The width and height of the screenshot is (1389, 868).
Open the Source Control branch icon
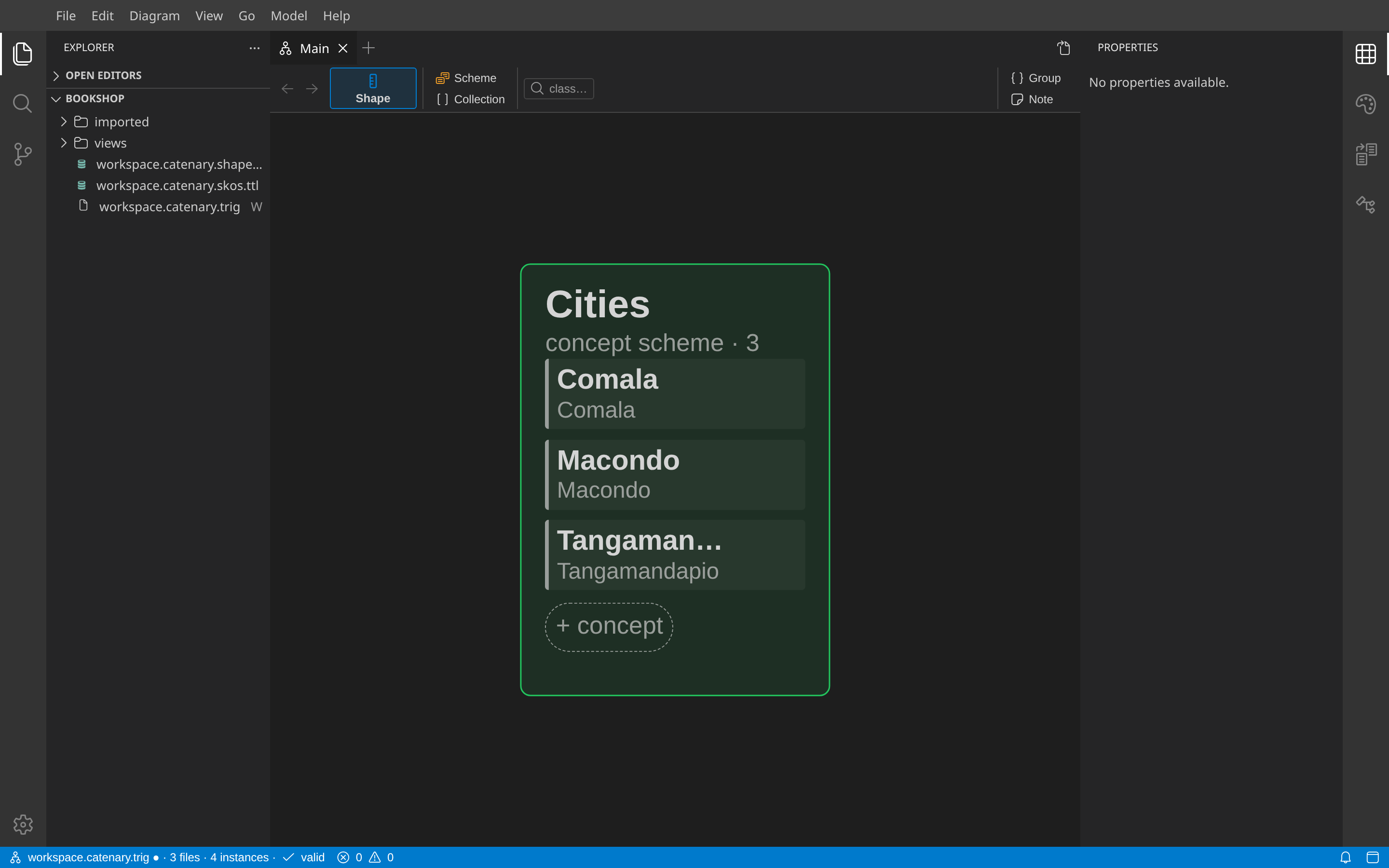(22, 154)
